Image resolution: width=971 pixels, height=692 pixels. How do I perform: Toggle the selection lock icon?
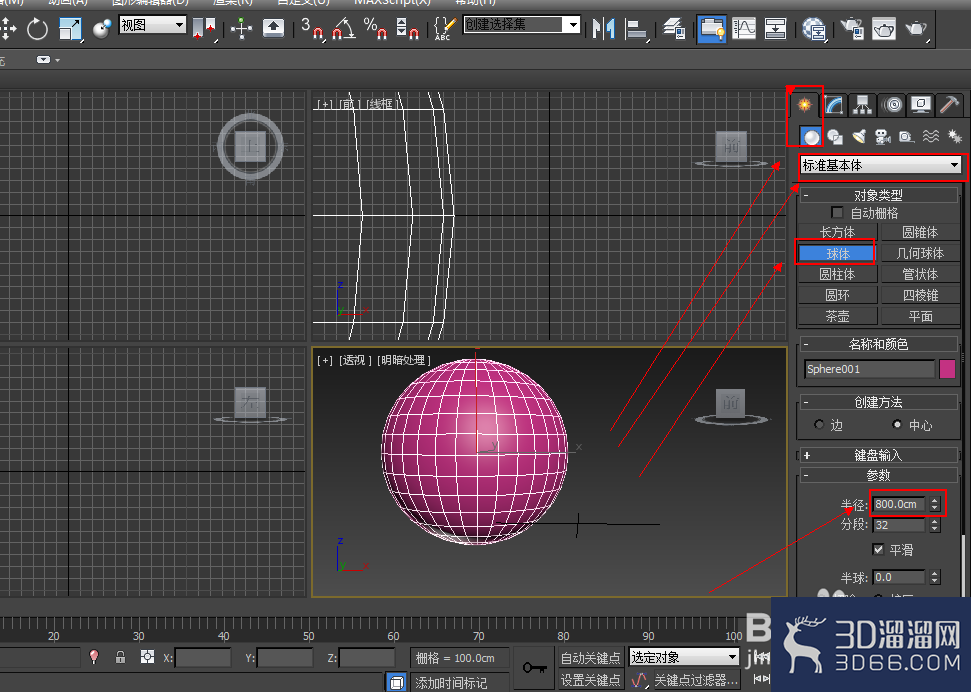pyautogui.click(x=120, y=657)
